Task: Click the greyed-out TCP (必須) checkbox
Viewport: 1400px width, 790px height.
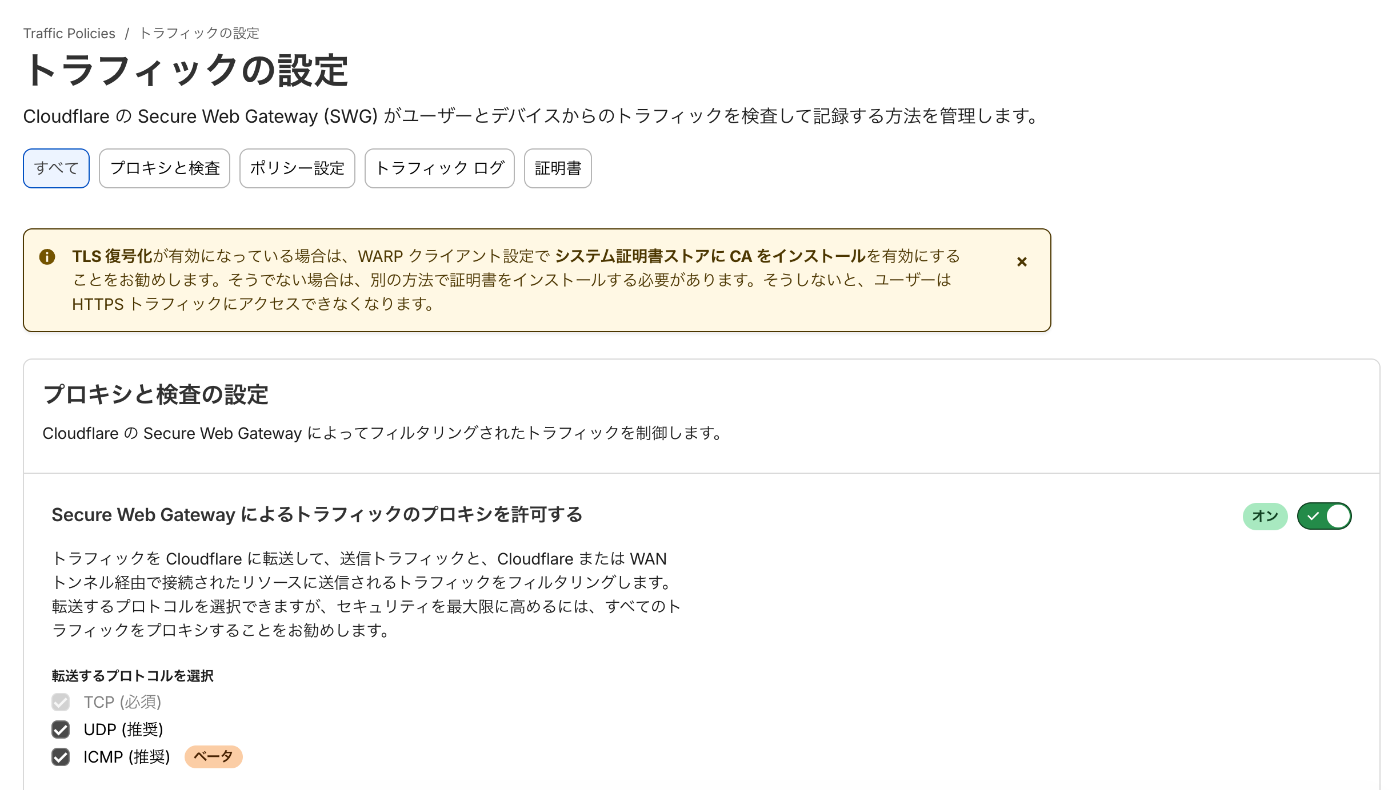Action: tap(61, 702)
